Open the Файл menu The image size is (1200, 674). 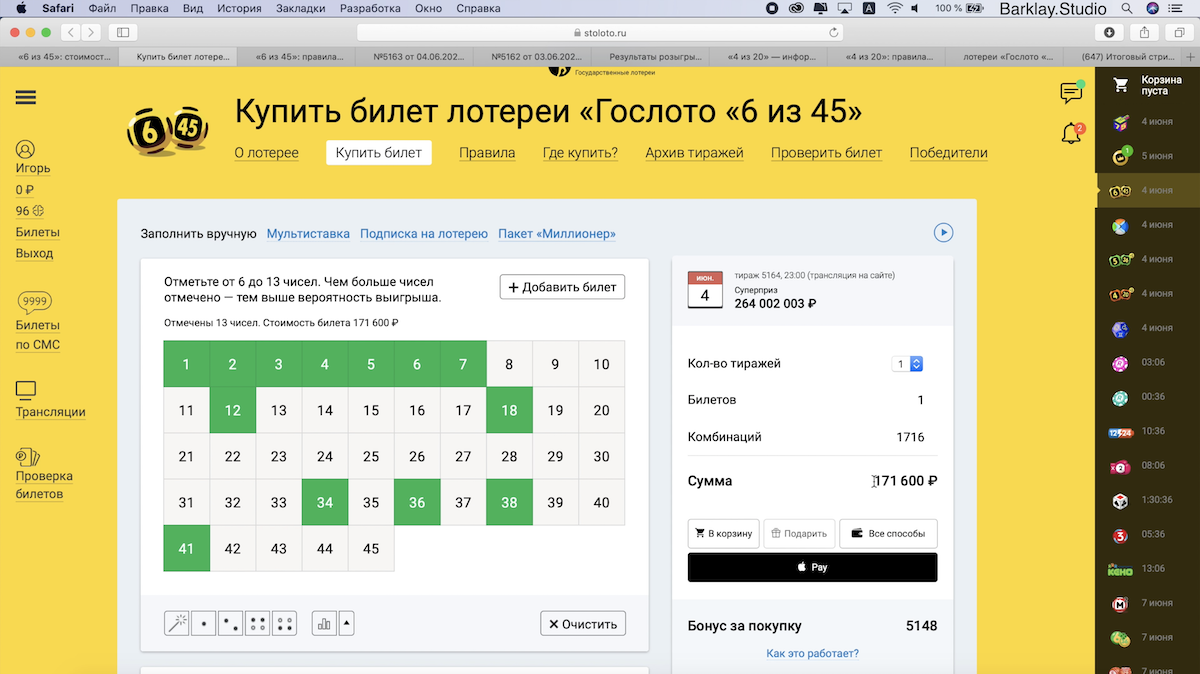(102, 8)
